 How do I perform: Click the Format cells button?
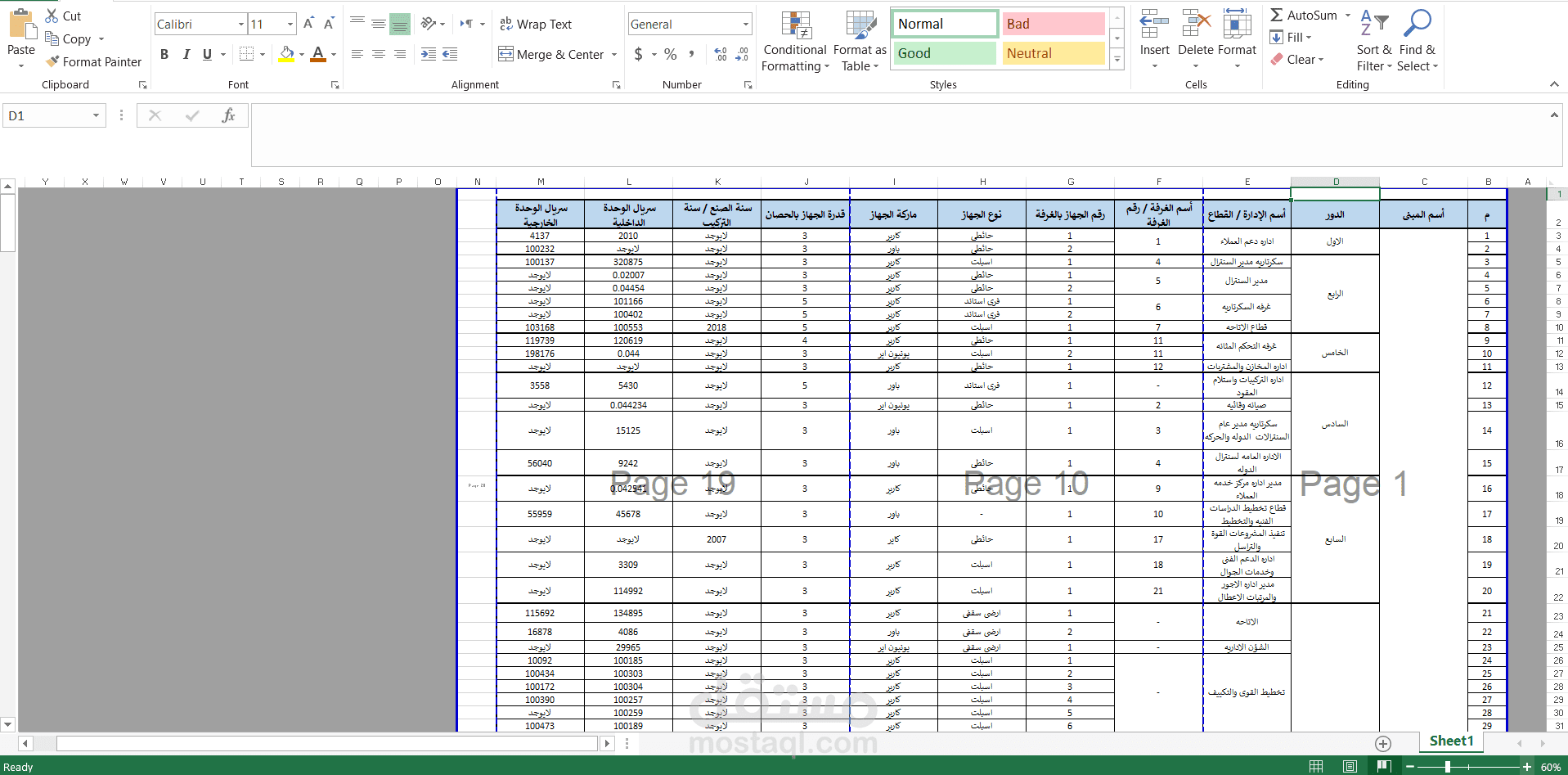[x=1237, y=39]
